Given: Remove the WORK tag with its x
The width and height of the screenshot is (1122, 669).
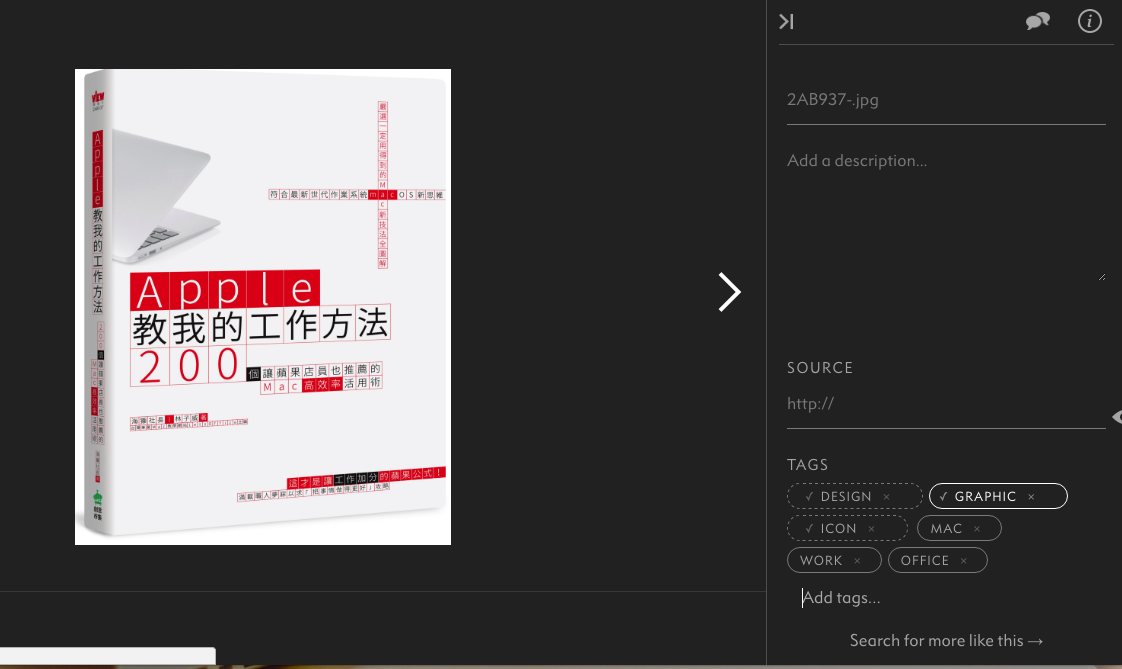Looking at the screenshot, I should pyautogui.click(x=857, y=562).
